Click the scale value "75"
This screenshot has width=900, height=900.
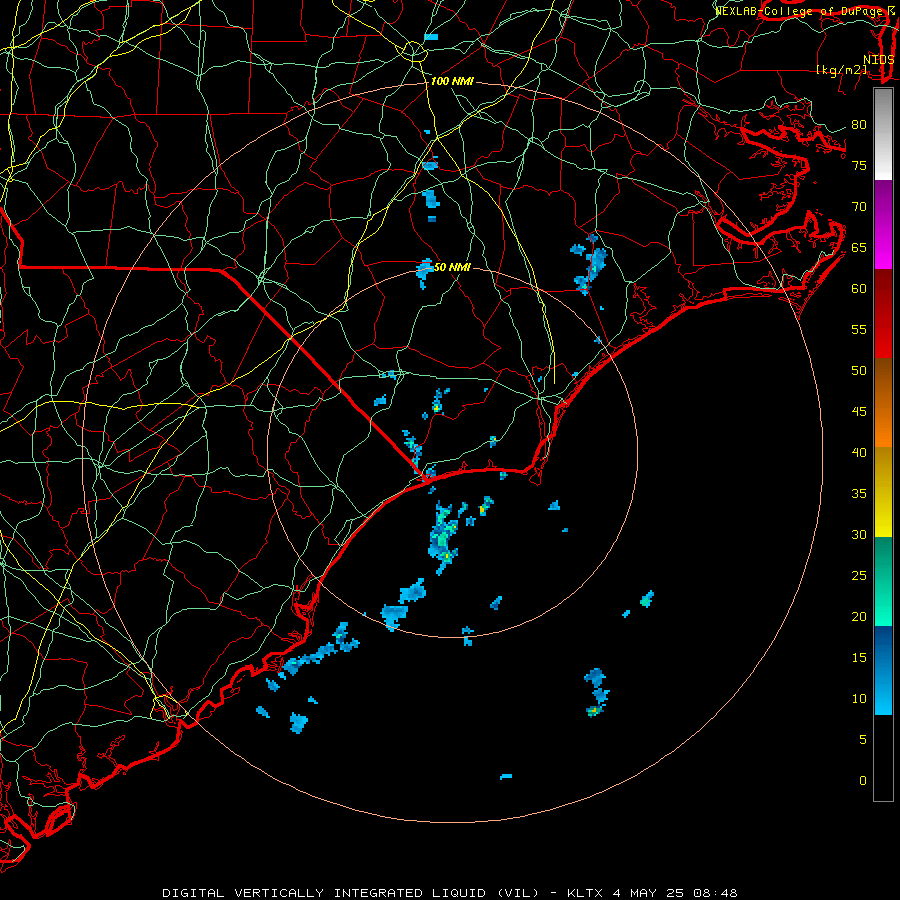click(859, 165)
